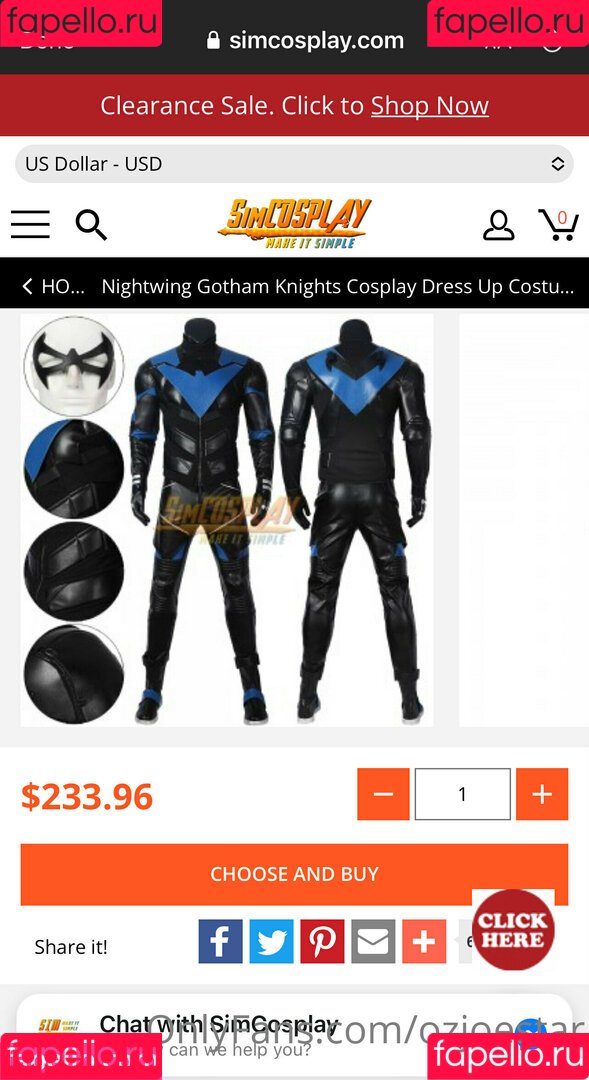The width and height of the screenshot is (589, 1080).
Task: Share product on Facebook
Action: 220,941
